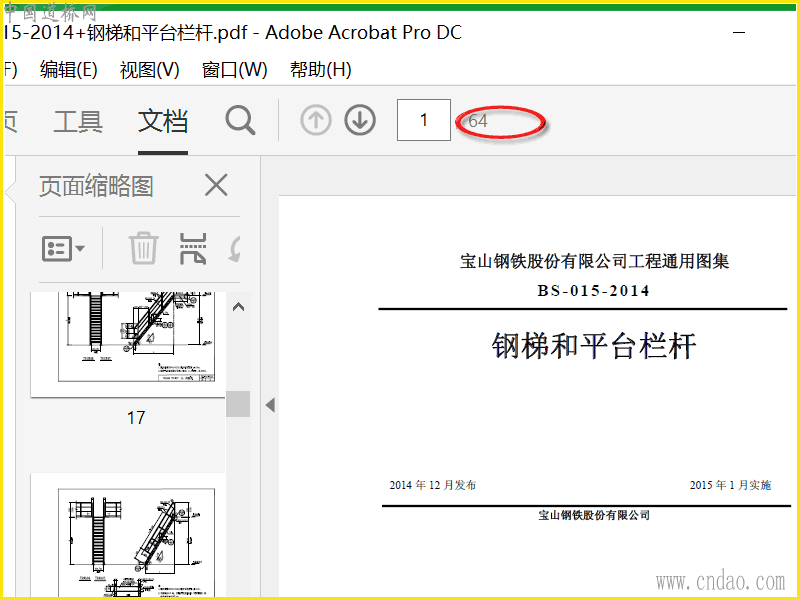Click the 页面缩略图 panel title
This screenshot has width=800, height=600.
point(96,186)
